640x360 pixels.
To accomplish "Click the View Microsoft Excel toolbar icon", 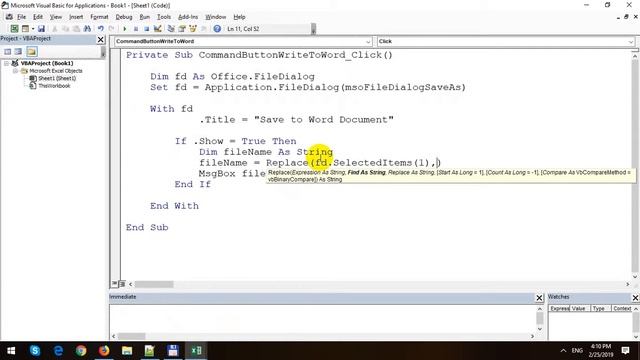I will point(14,29).
